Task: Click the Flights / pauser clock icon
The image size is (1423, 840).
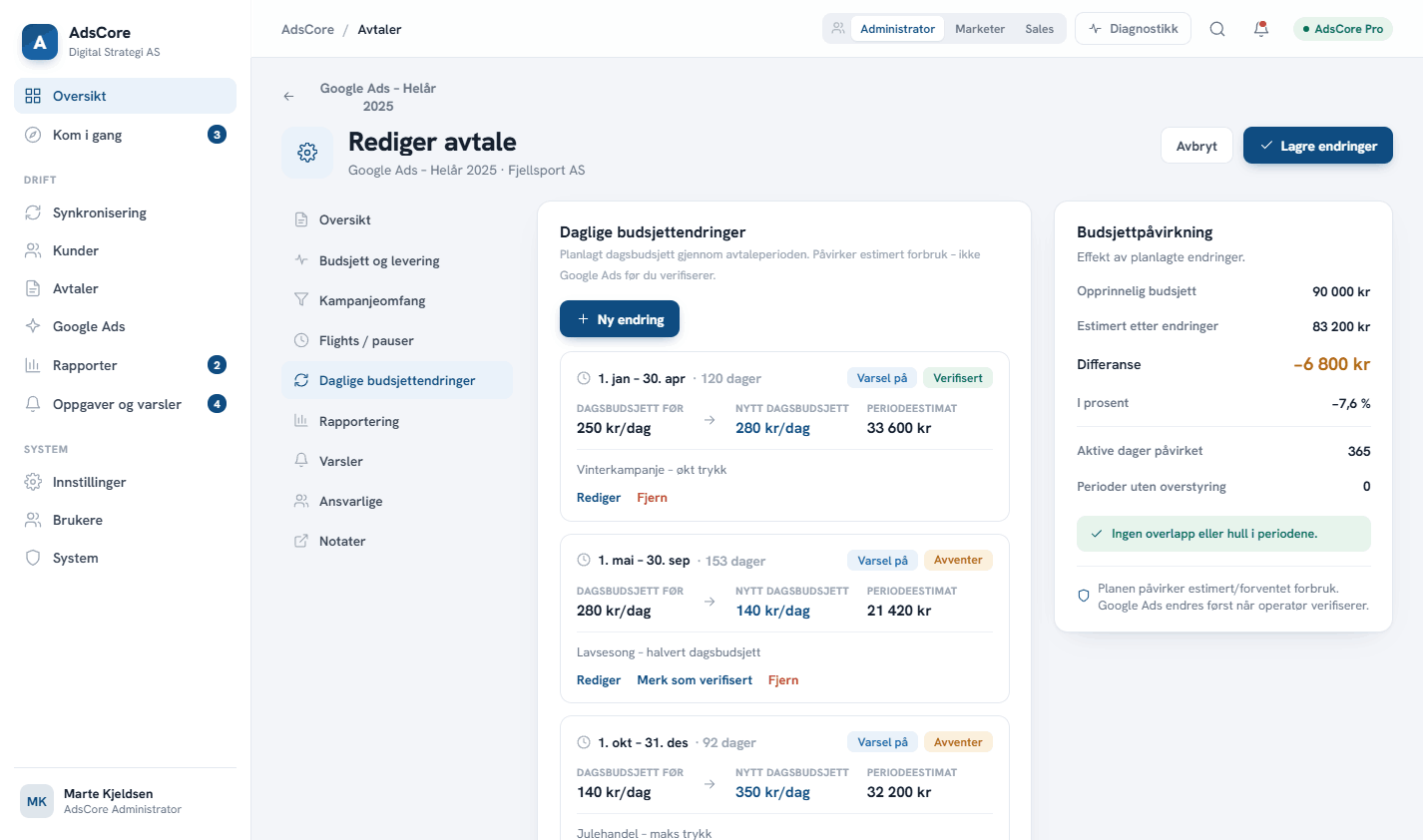Action: tap(301, 340)
